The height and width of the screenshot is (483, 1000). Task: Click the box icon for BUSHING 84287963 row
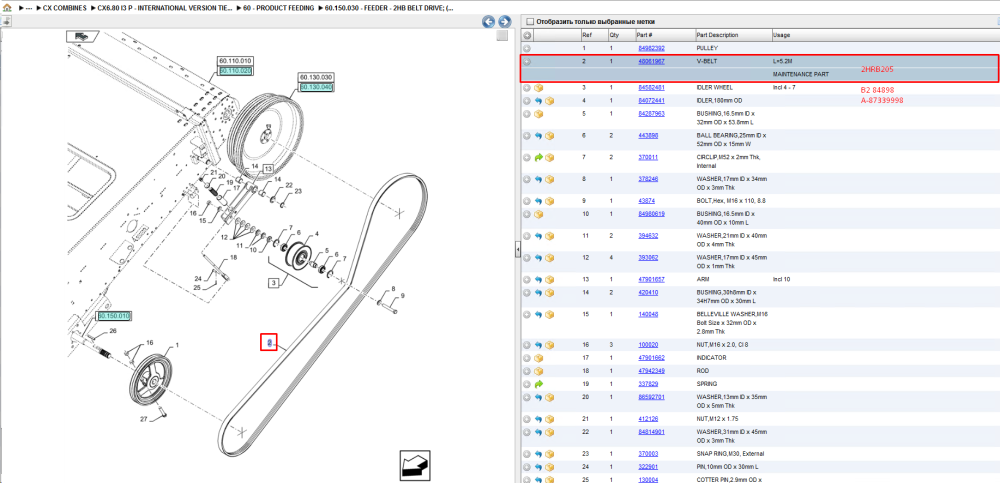click(x=538, y=114)
